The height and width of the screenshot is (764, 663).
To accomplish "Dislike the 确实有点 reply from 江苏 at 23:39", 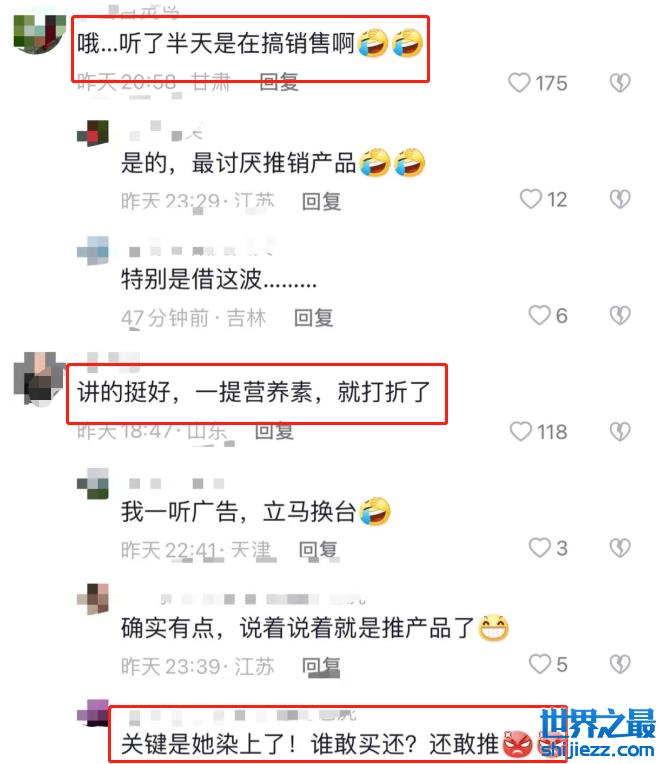I will pyautogui.click(x=620, y=664).
